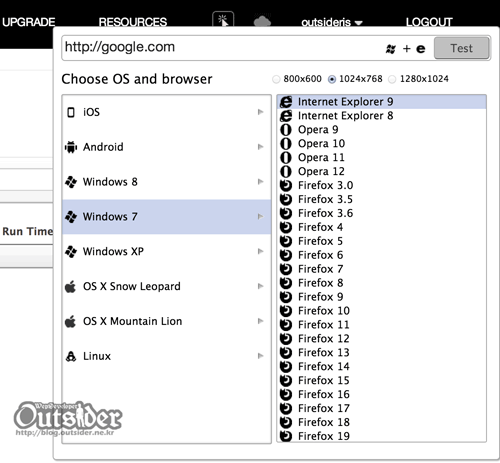This screenshot has width=500, height=463.
Task: Choose Firefox 19 from the browser list
Action: [x=381, y=436]
